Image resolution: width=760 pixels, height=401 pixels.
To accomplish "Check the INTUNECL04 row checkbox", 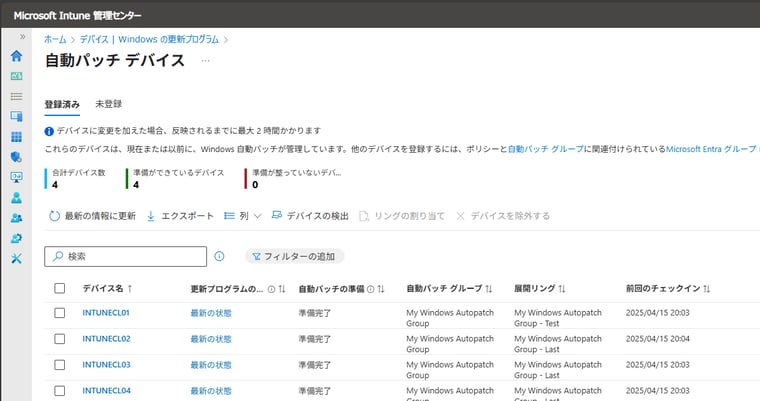I will (60, 391).
